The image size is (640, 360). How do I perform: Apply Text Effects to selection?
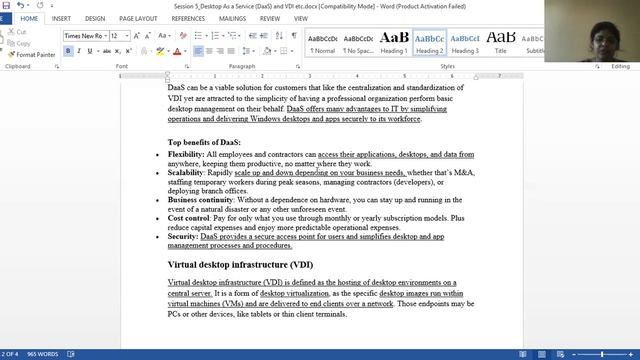(x=144, y=51)
